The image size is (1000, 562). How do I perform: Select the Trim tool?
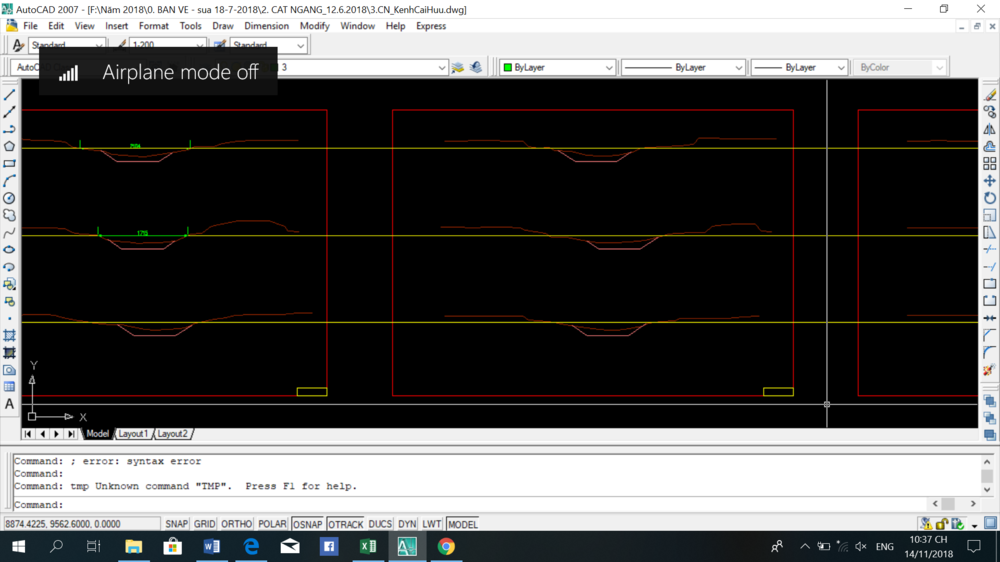990,250
